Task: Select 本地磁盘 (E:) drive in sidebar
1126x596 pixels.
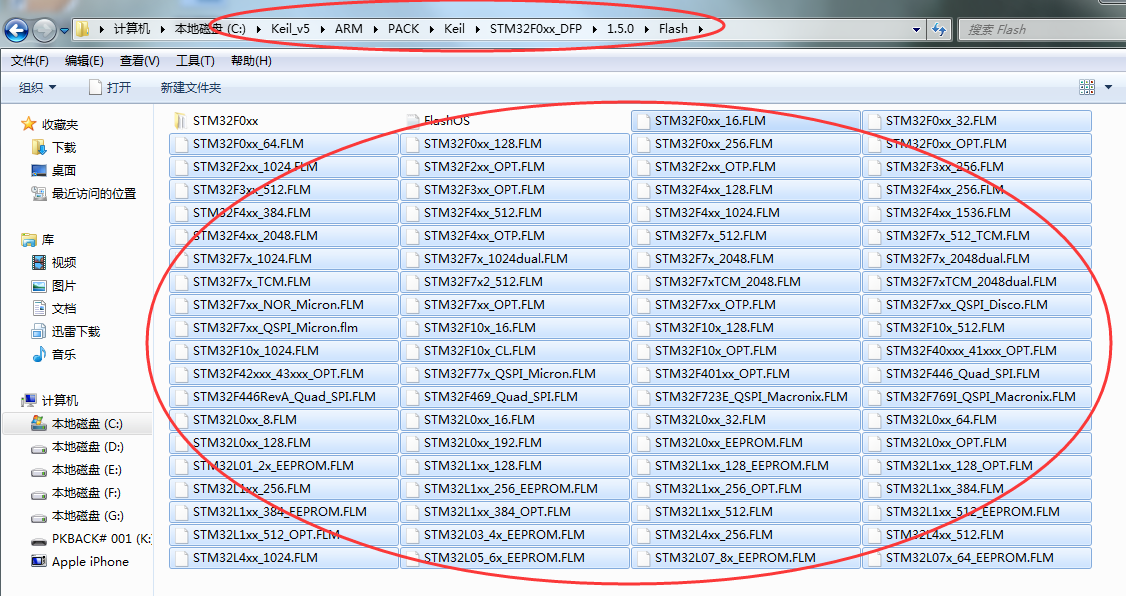Action: pyautogui.click(x=77, y=470)
